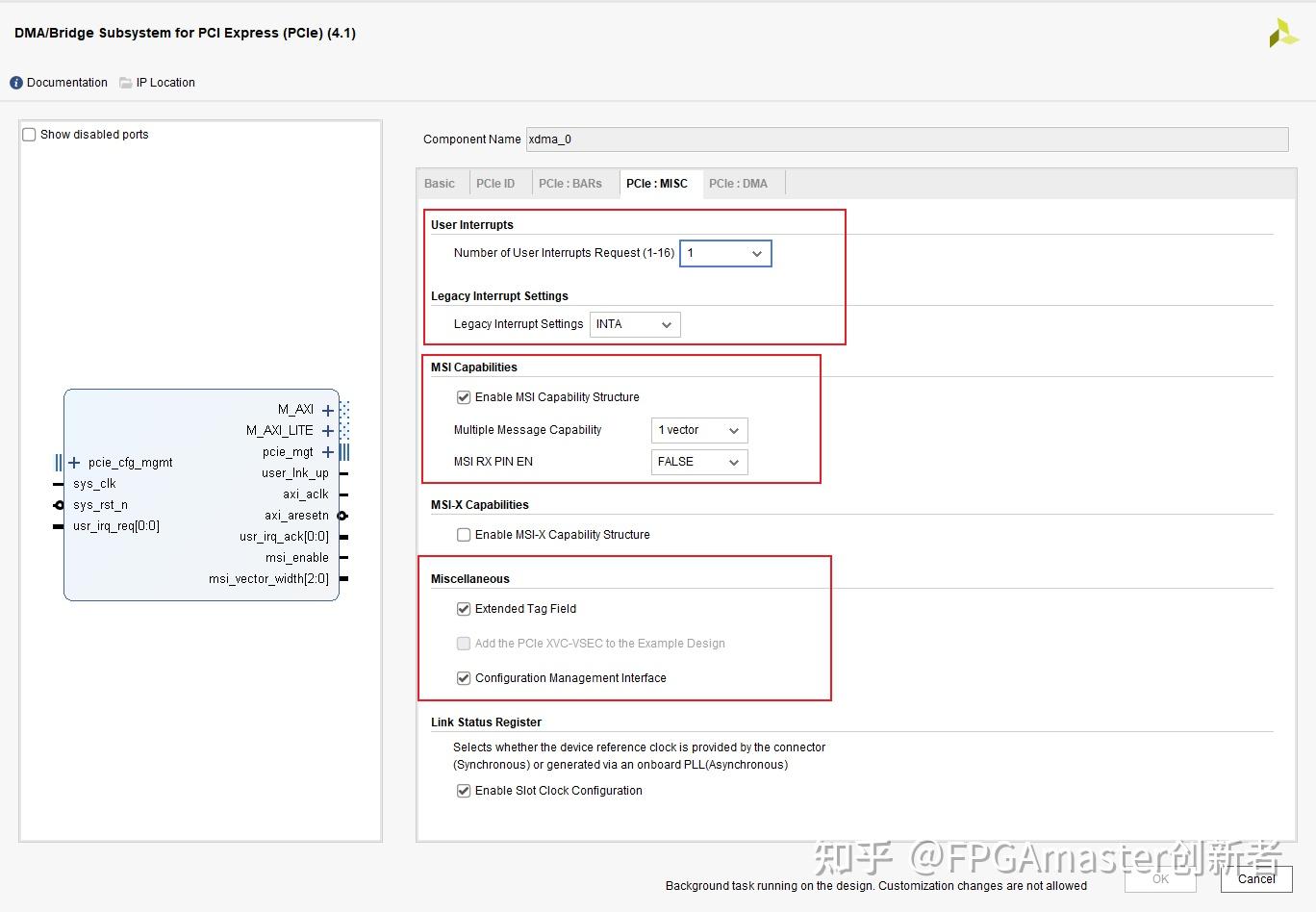Expand the pcie_mgt interface port
The width and height of the screenshot is (1316, 912).
click(x=328, y=451)
